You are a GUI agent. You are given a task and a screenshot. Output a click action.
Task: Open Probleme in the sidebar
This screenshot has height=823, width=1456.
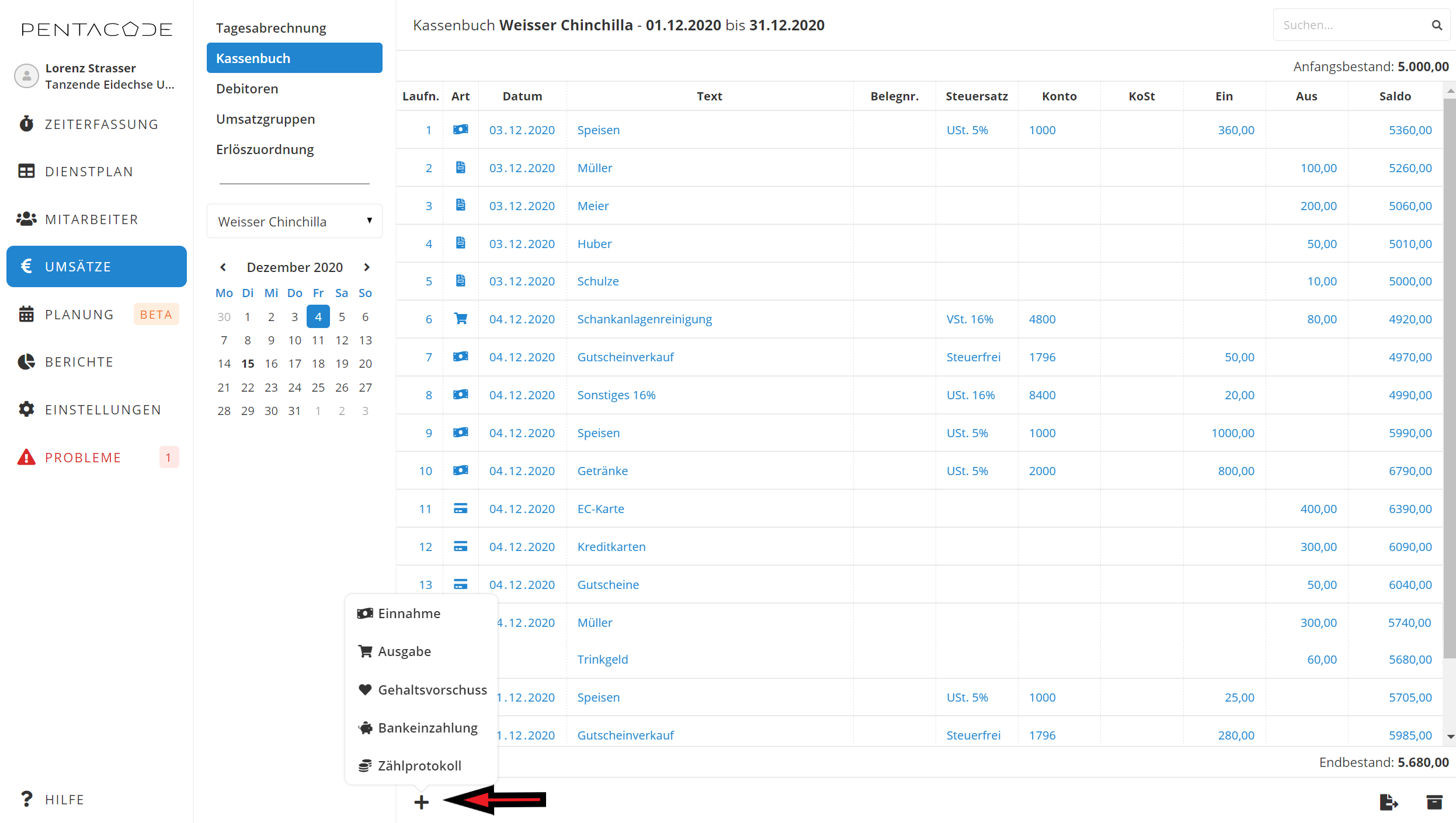tap(83, 458)
